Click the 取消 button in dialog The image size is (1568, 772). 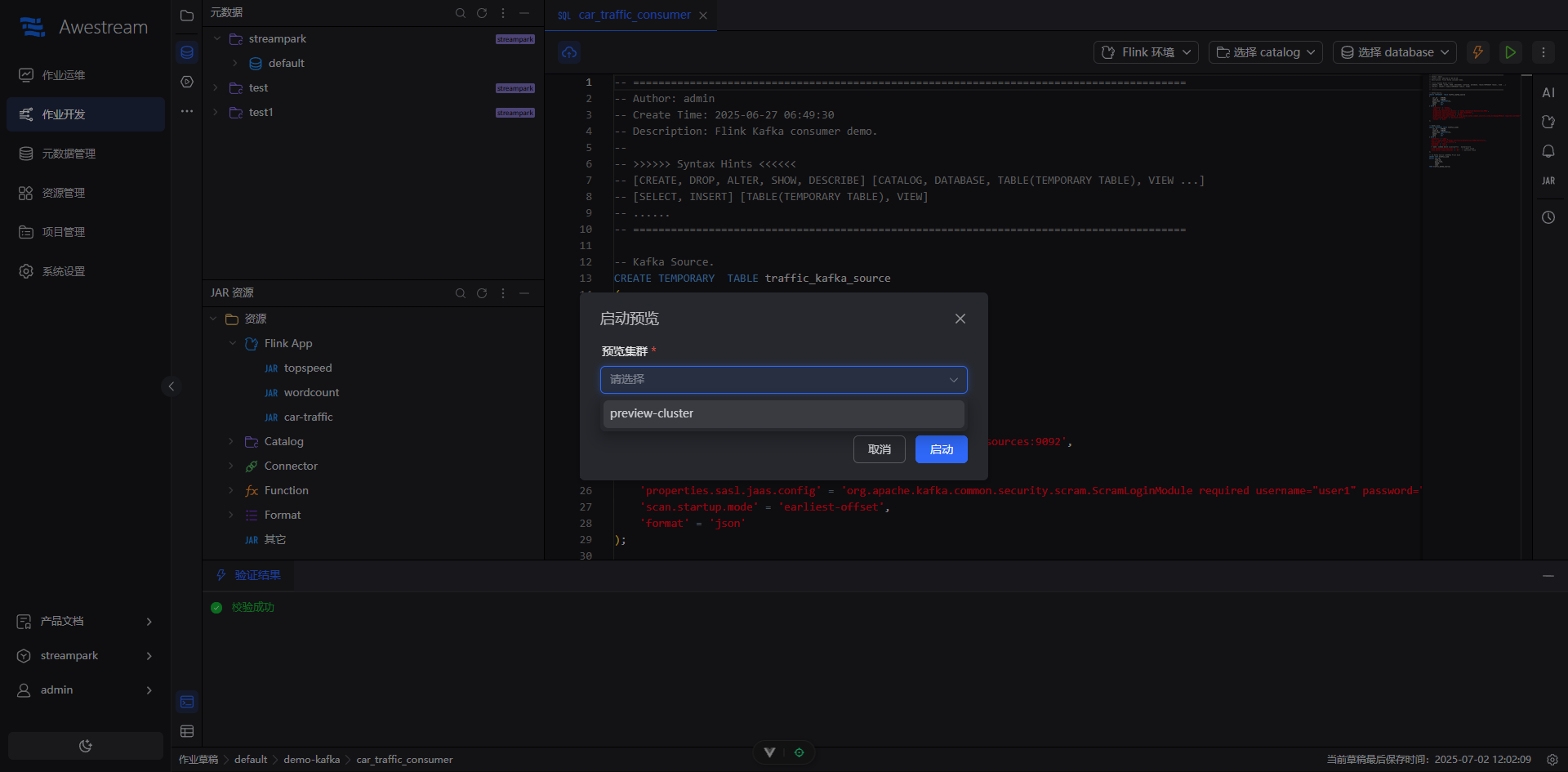(879, 449)
